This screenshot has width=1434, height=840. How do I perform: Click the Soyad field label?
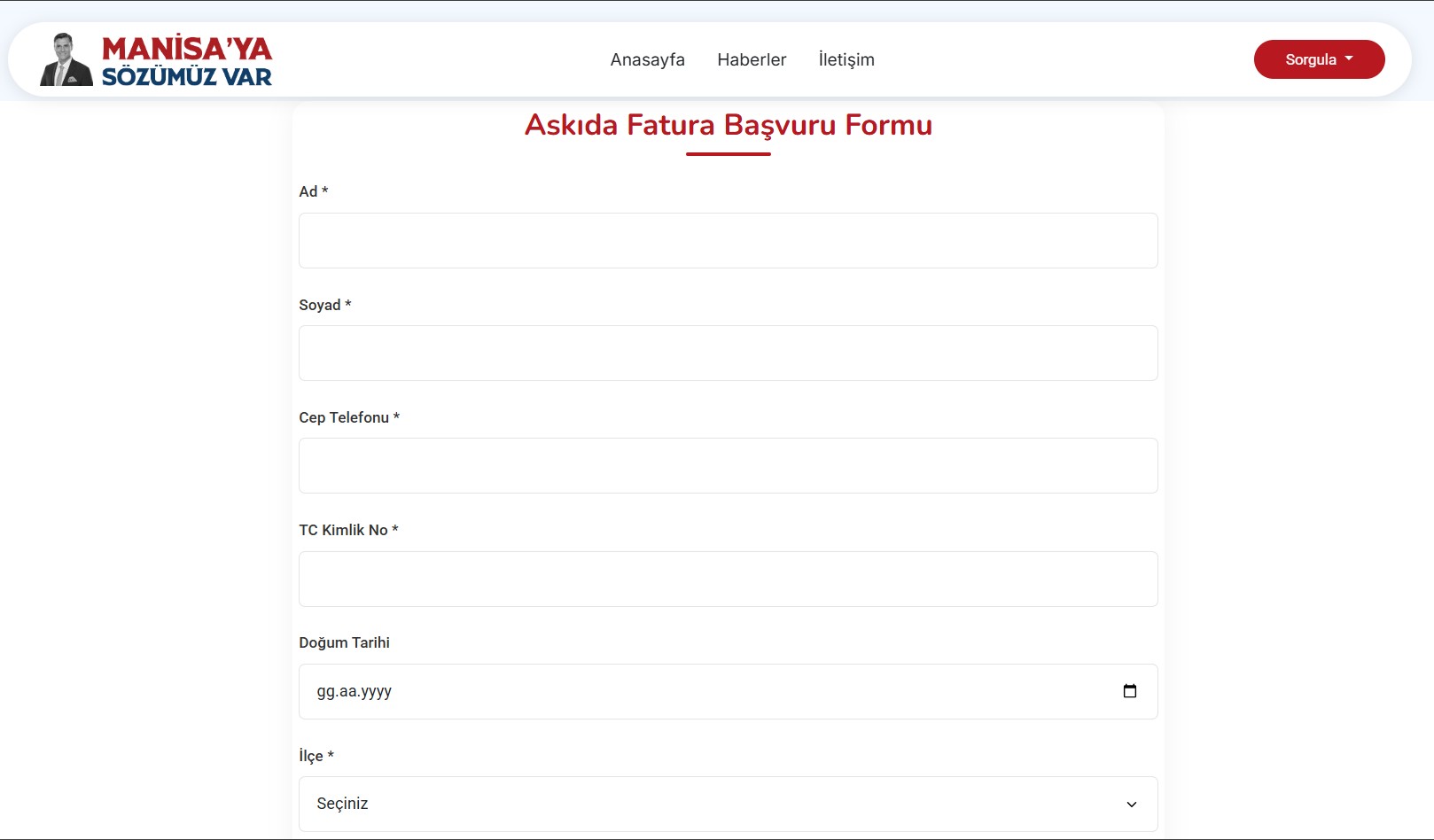click(320, 305)
